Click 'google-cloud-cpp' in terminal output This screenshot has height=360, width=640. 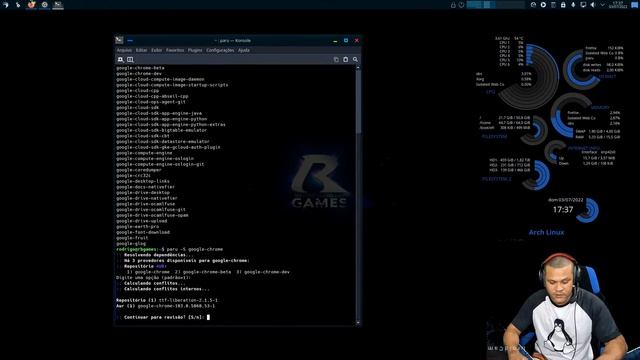click(138, 91)
